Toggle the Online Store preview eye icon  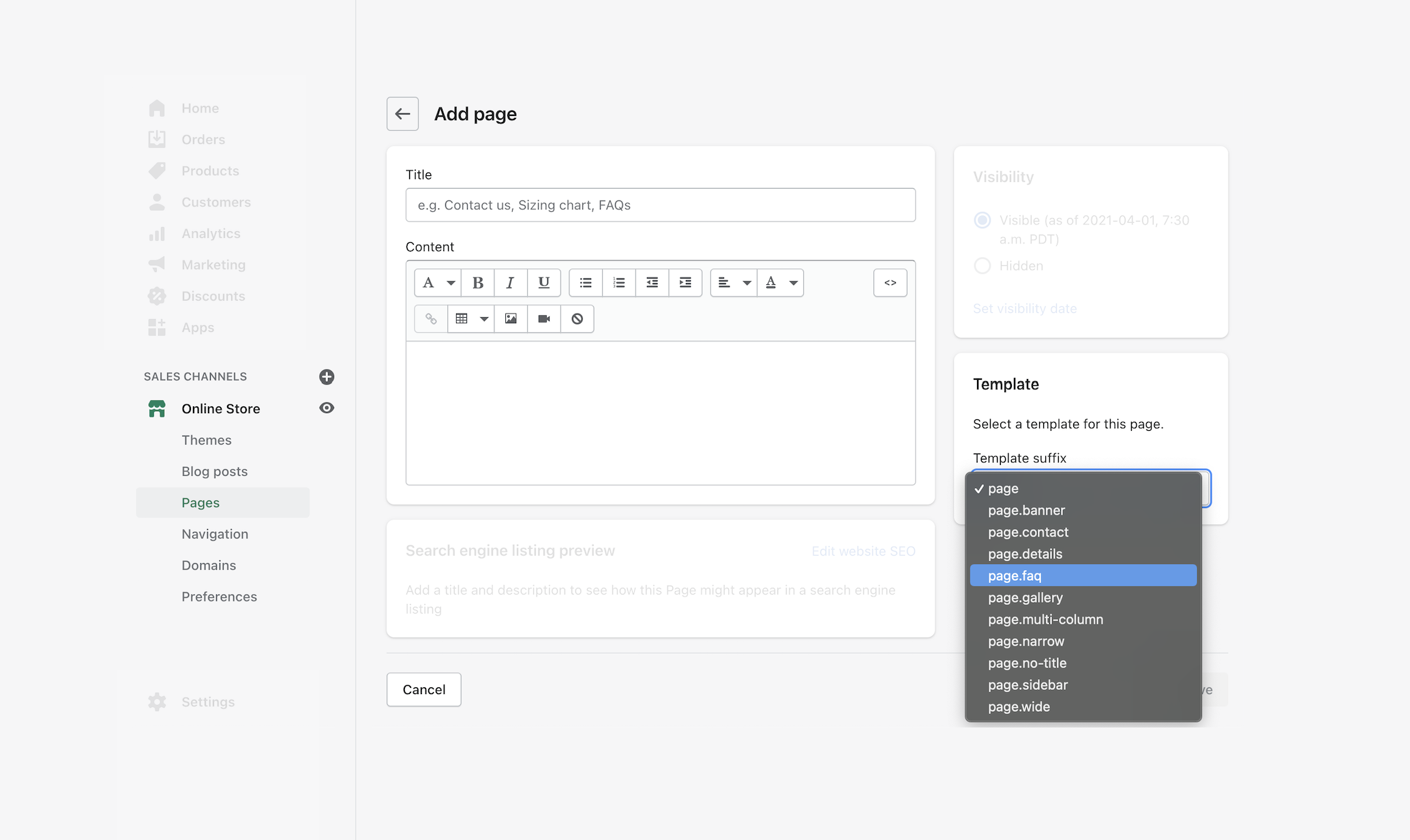click(x=327, y=408)
